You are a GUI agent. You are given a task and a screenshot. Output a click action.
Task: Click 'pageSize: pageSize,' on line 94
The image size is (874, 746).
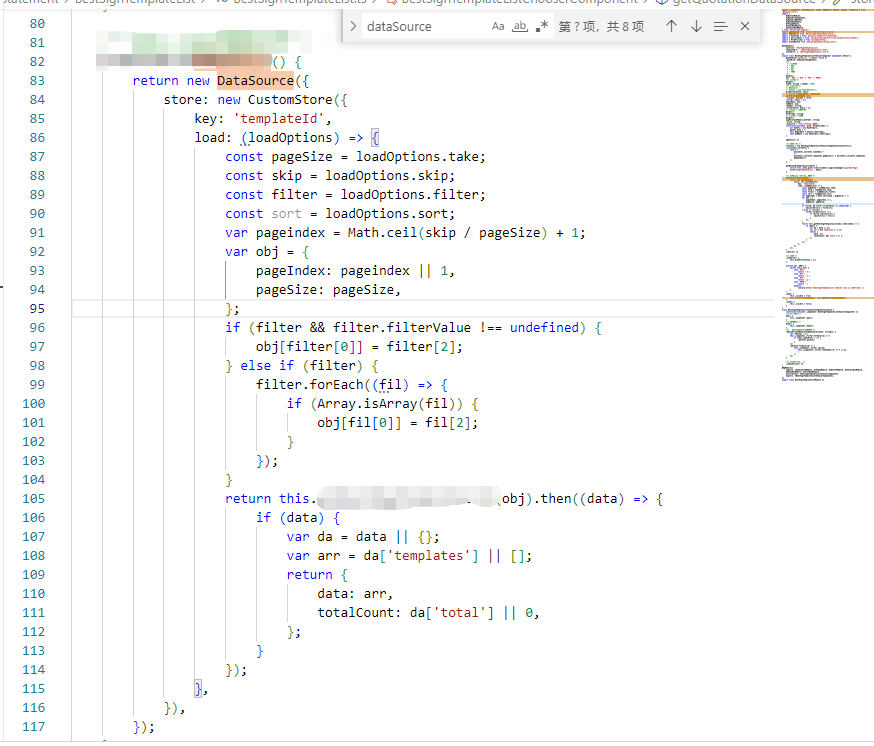coord(328,290)
